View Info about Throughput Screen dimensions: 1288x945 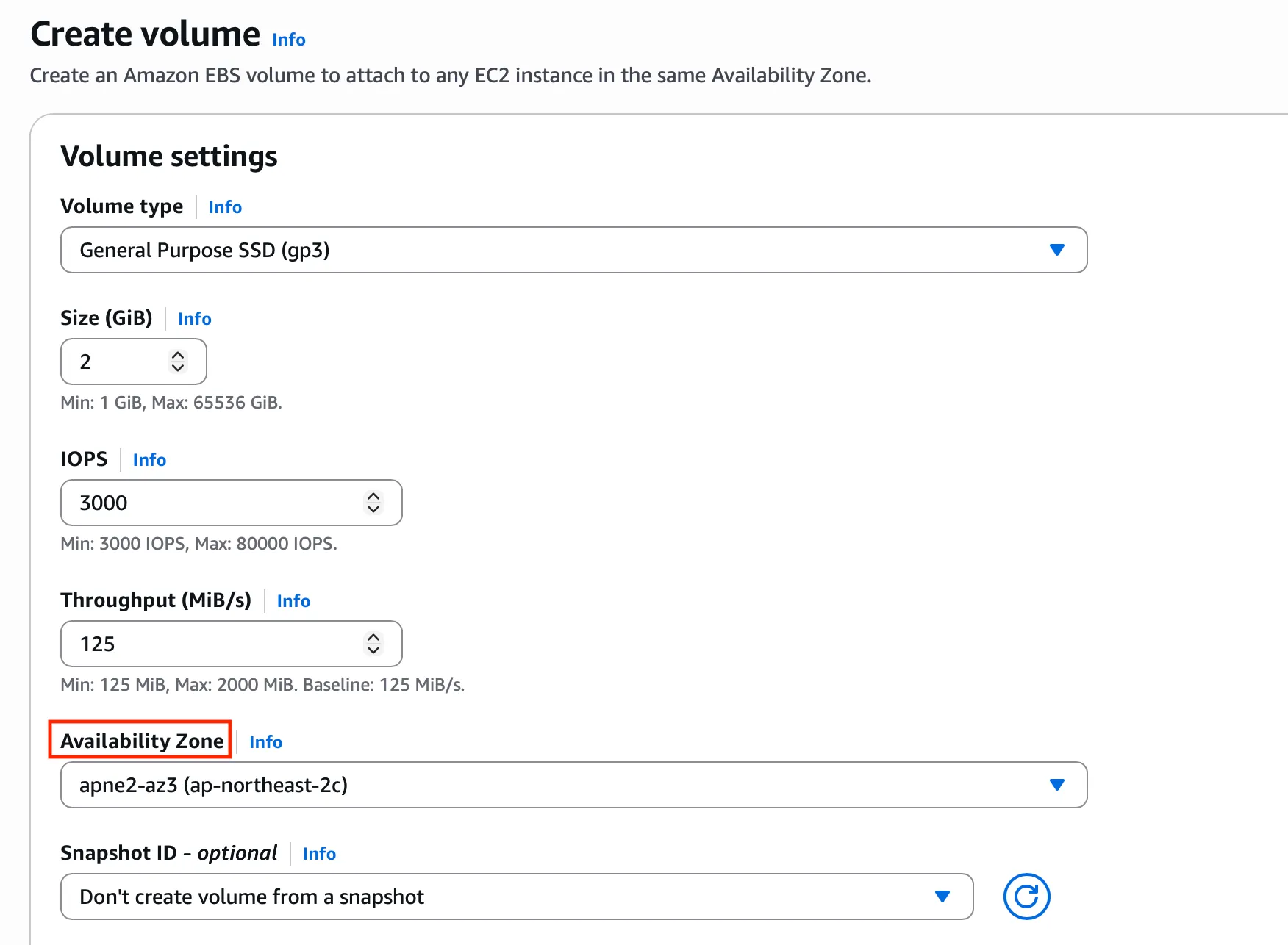(x=293, y=601)
